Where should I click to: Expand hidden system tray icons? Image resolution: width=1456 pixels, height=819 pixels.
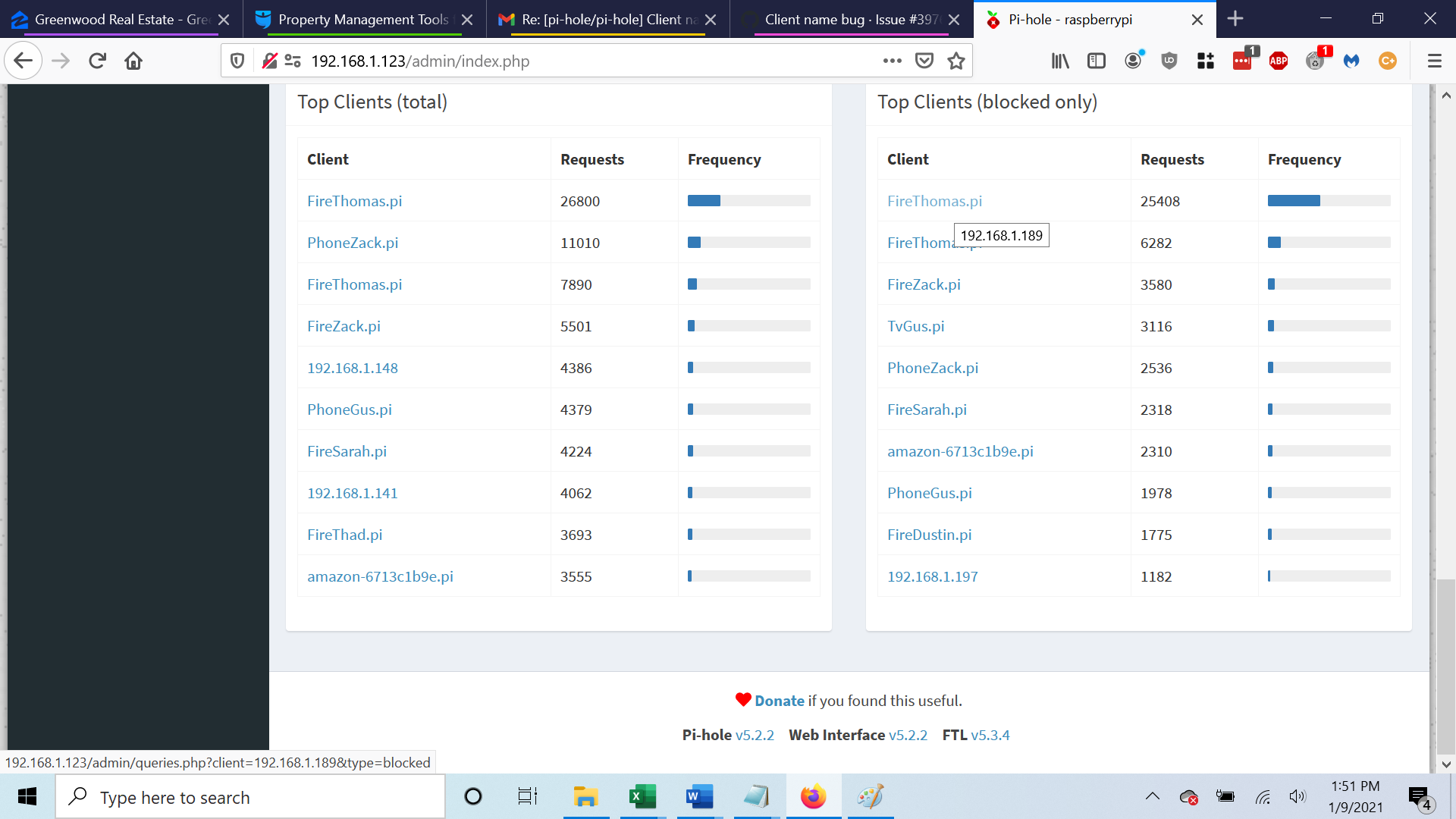(x=1153, y=796)
